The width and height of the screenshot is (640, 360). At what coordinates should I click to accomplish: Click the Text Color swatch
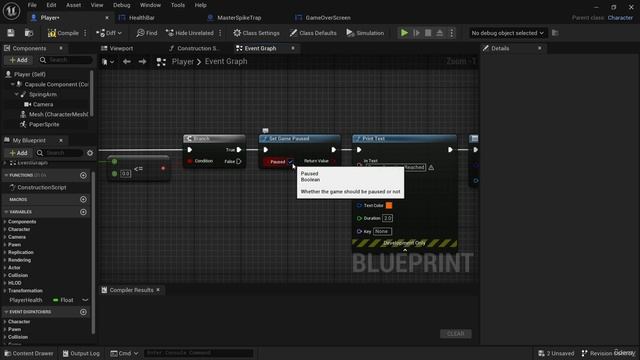tap(389, 205)
